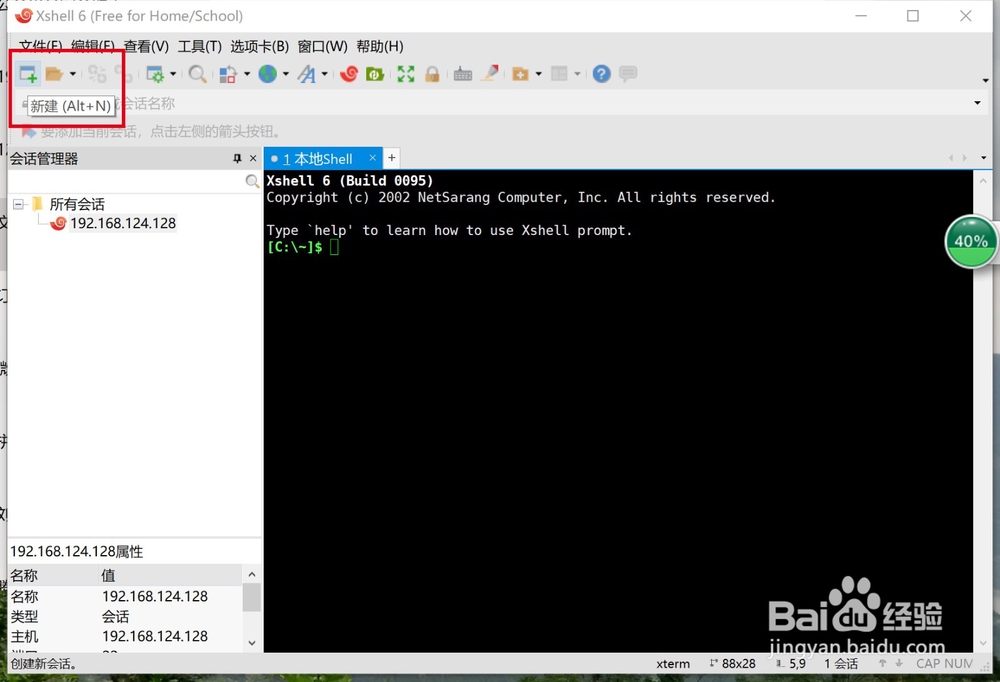Launch Xftp green toolbar icon
The height and width of the screenshot is (682, 1000).
tap(374, 74)
